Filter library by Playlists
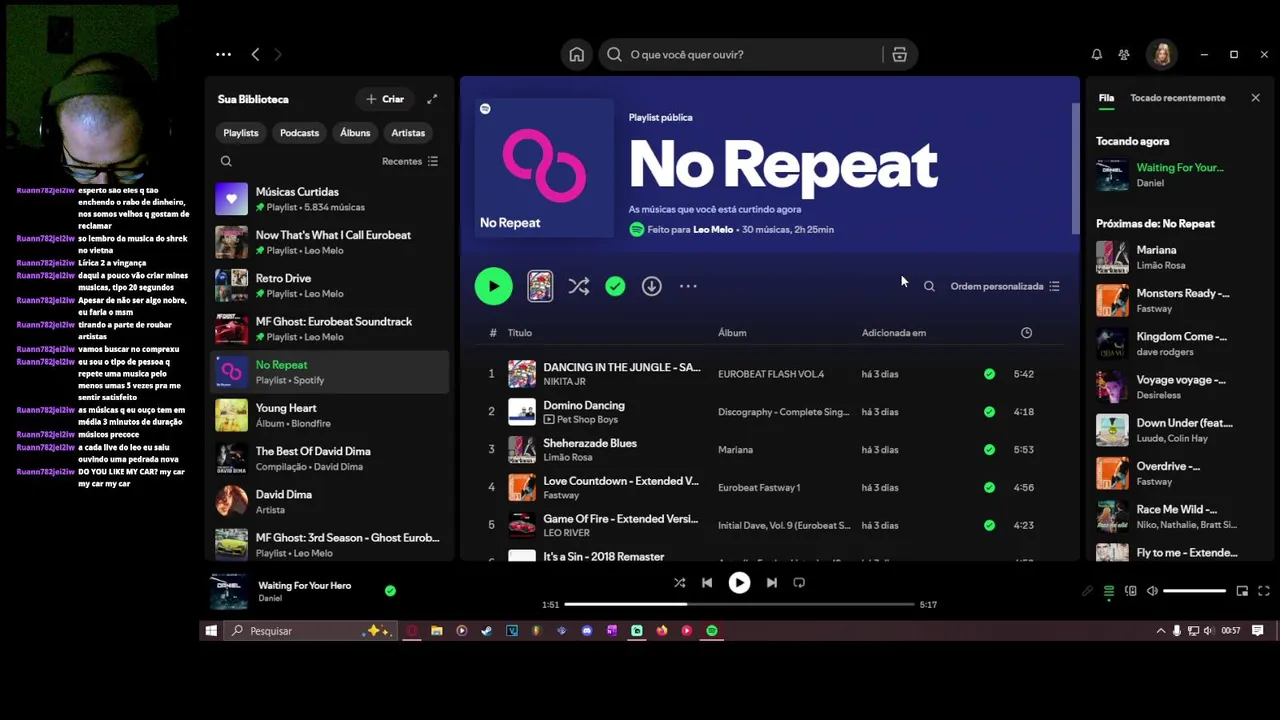The image size is (1280, 720). point(240,133)
